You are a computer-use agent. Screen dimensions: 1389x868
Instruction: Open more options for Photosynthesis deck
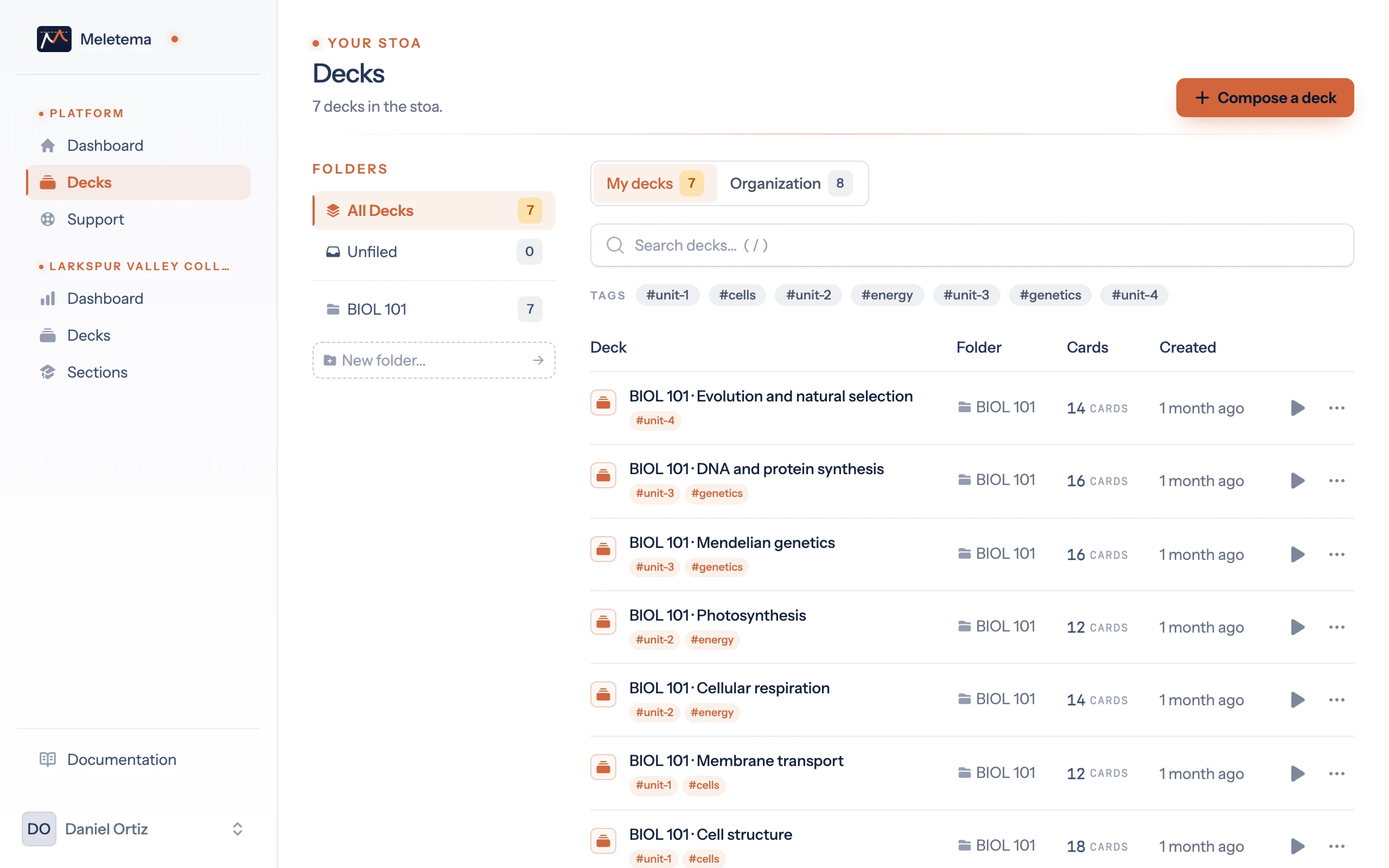tap(1337, 627)
